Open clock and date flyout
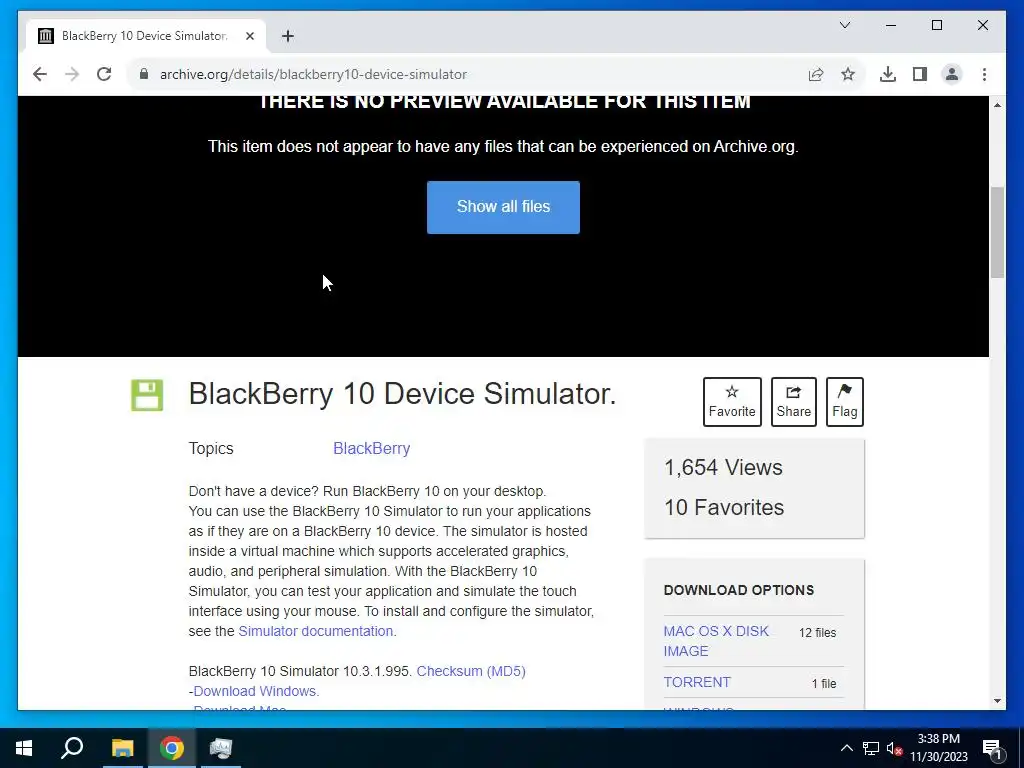Viewport: 1024px width, 768px height. pyautogui.click(x=938, y=748)
